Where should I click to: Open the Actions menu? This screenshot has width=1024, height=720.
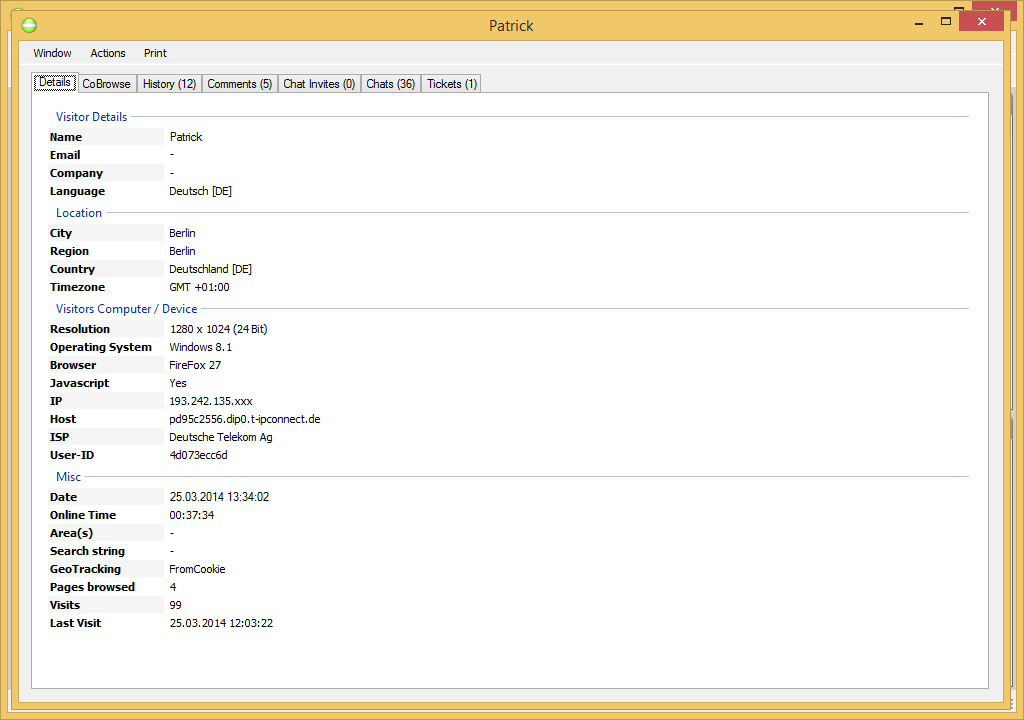point(107,53)
